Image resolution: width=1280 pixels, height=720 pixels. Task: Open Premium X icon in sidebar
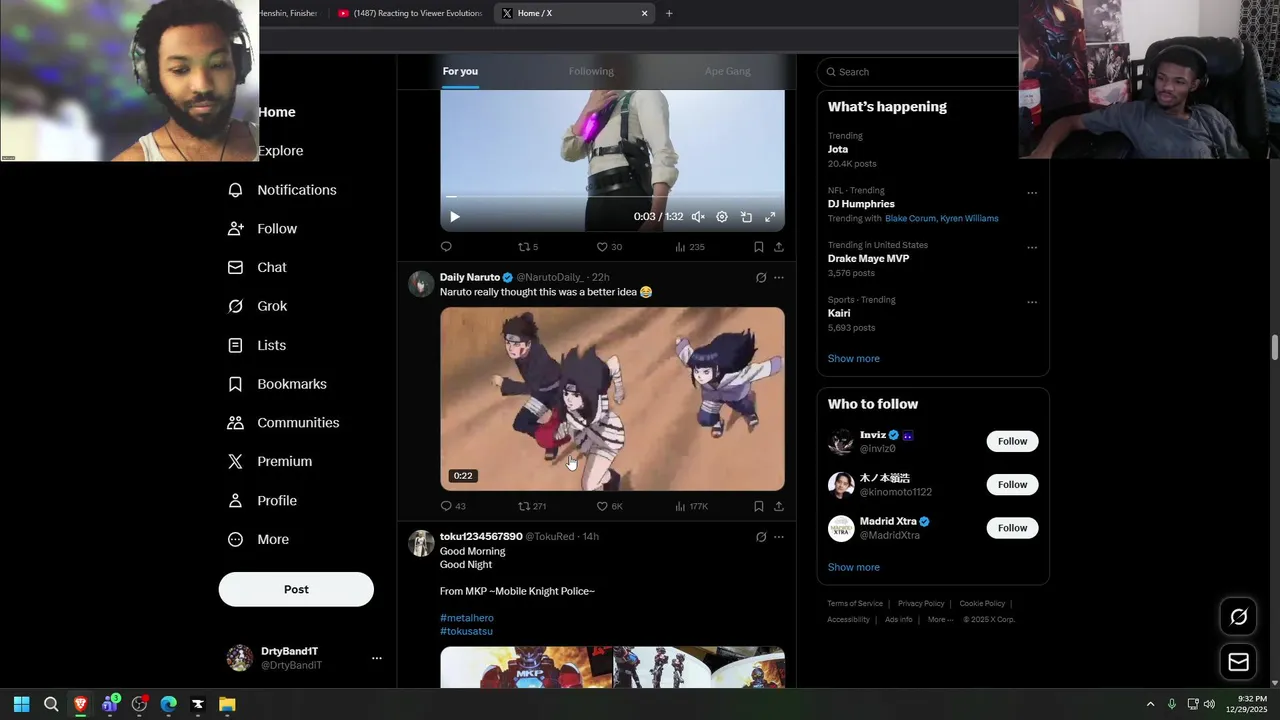(x=235, y=462)
